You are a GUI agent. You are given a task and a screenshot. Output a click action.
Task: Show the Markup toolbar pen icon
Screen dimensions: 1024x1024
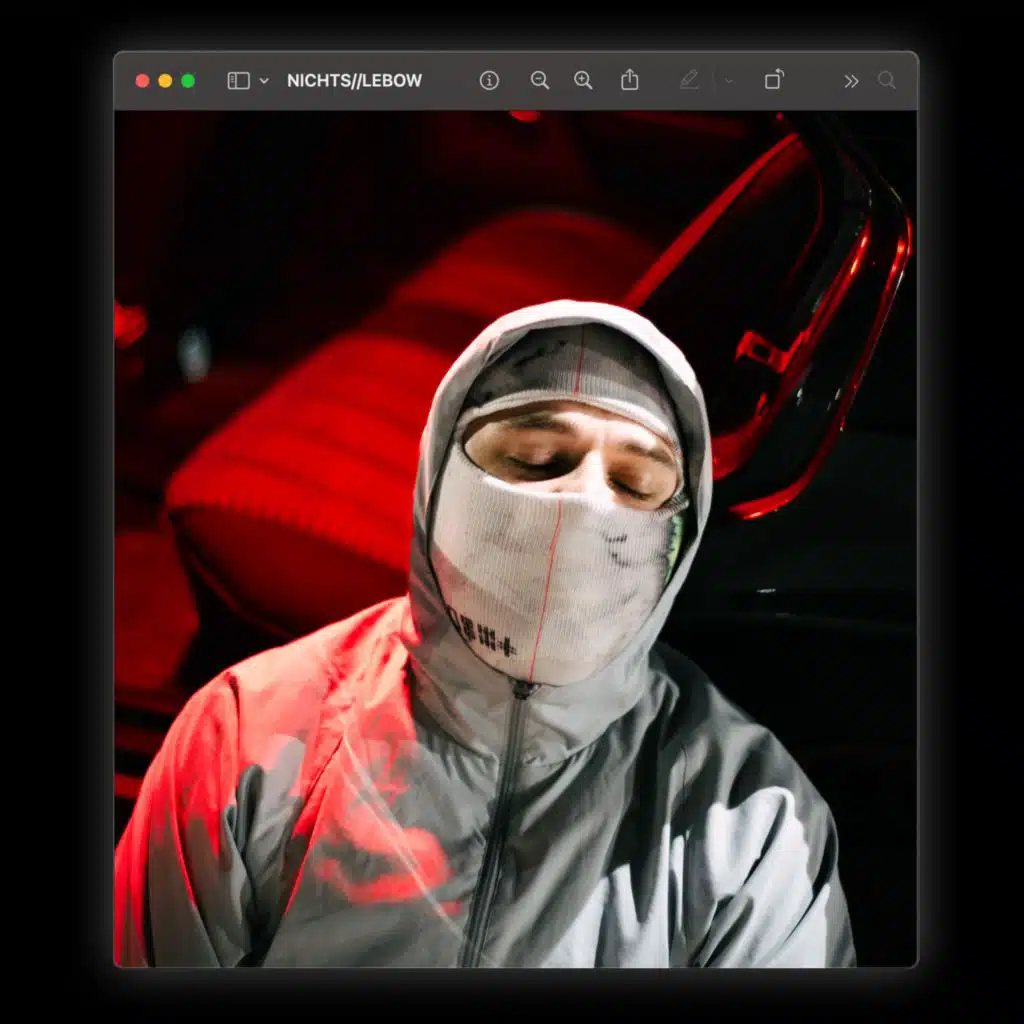pyautogui.click(x=689, y=80)
